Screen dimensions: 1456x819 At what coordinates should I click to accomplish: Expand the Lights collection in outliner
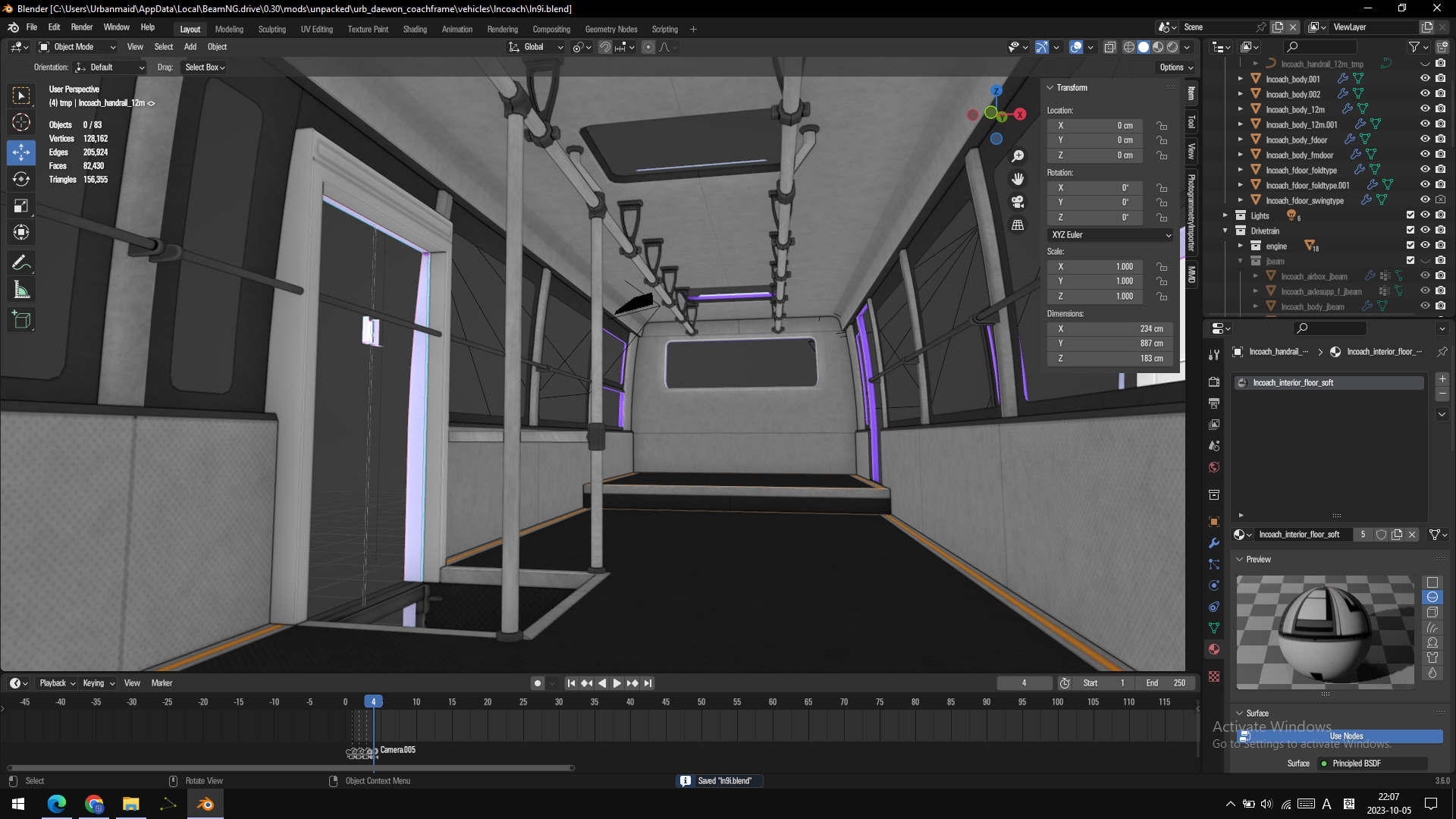pyautogui.click(x=1225, y=215)
